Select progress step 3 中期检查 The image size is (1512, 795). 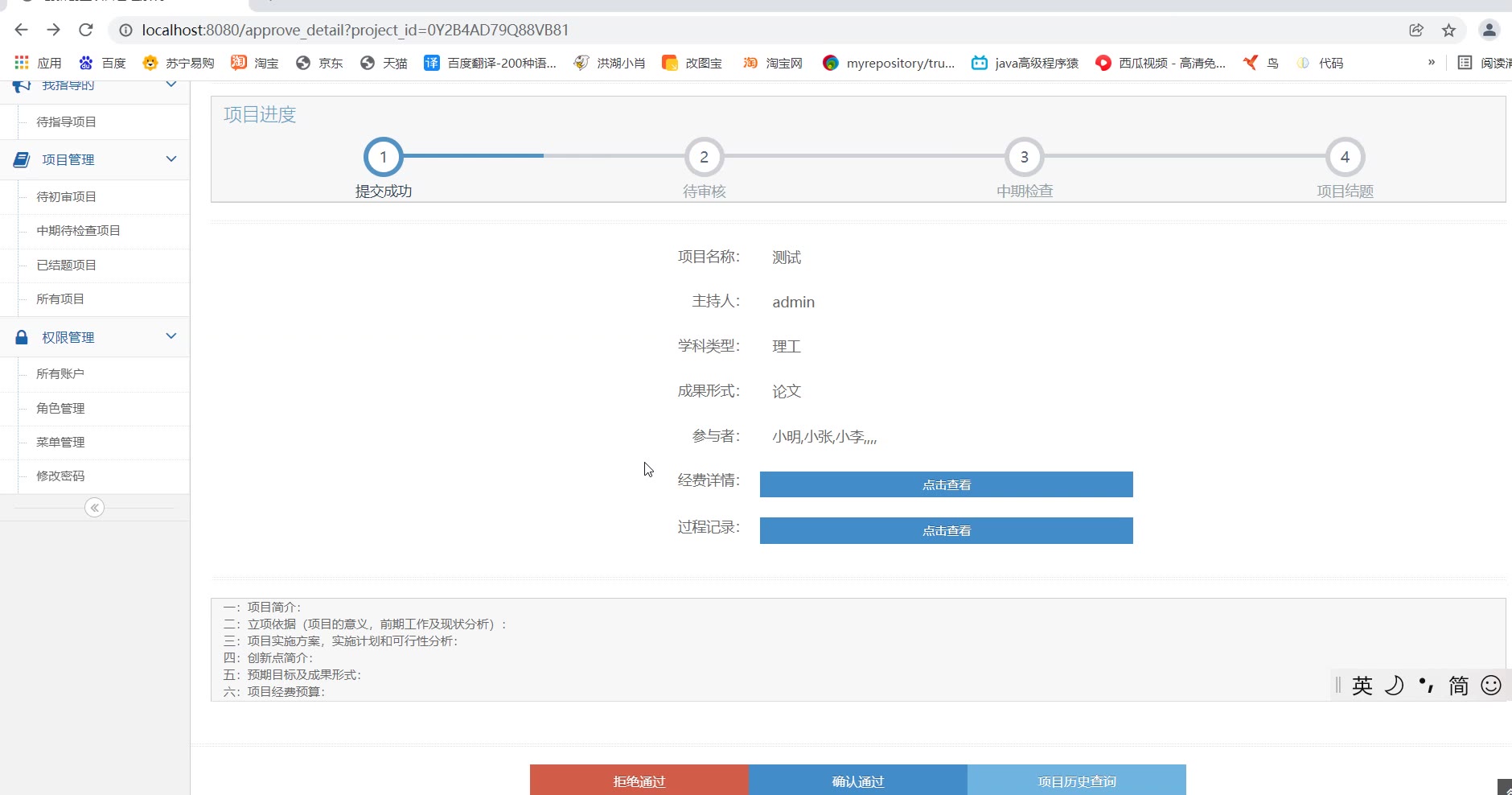point(1025,157)
